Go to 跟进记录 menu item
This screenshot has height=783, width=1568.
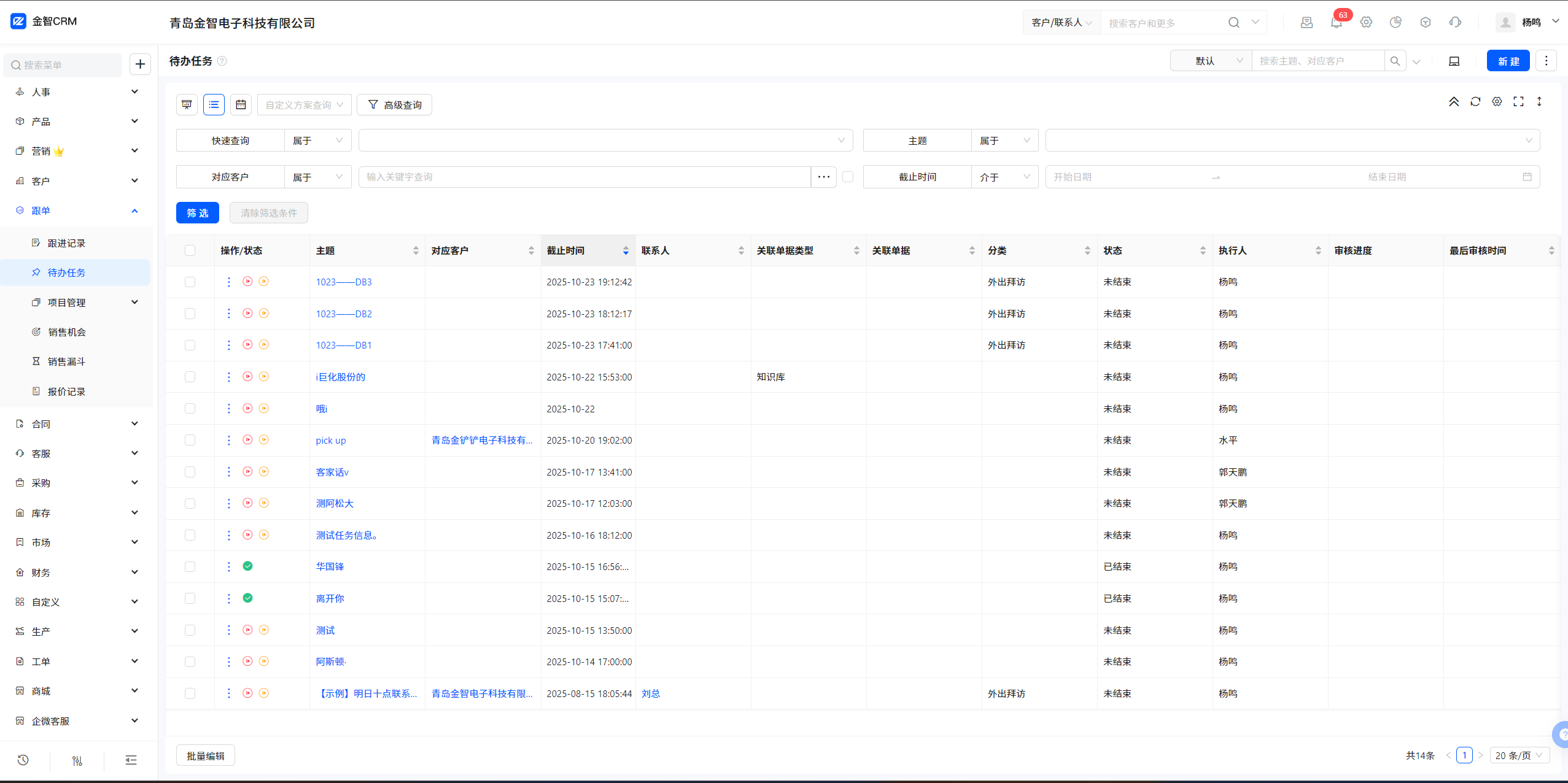point(66,243)
